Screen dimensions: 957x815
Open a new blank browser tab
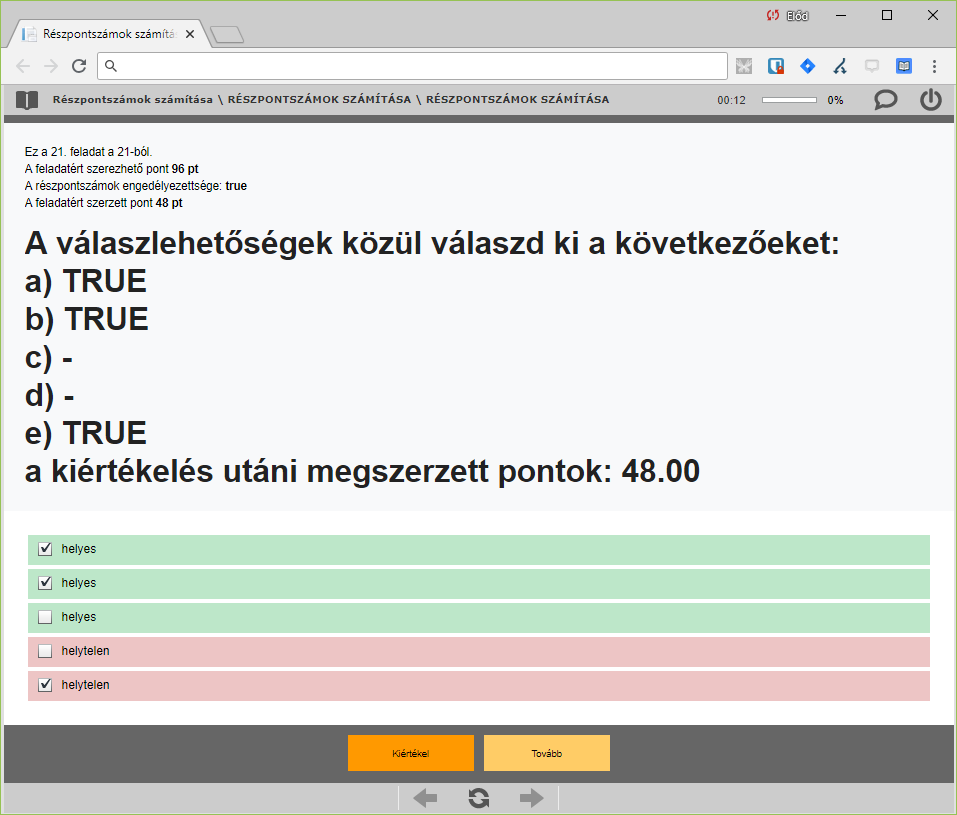pos(227,36)
